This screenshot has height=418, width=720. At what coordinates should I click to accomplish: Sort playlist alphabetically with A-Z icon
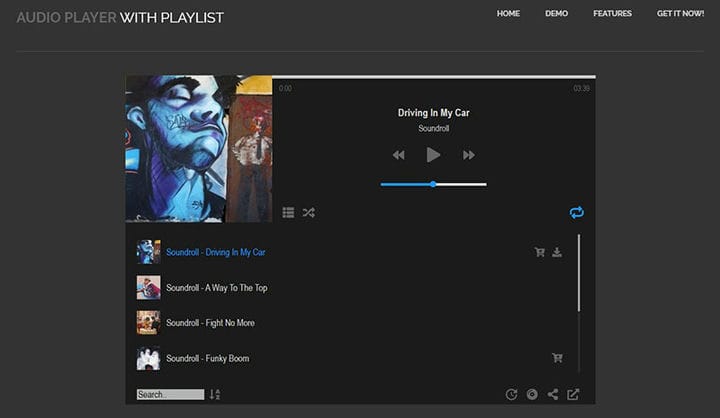[x=215, y=395]
